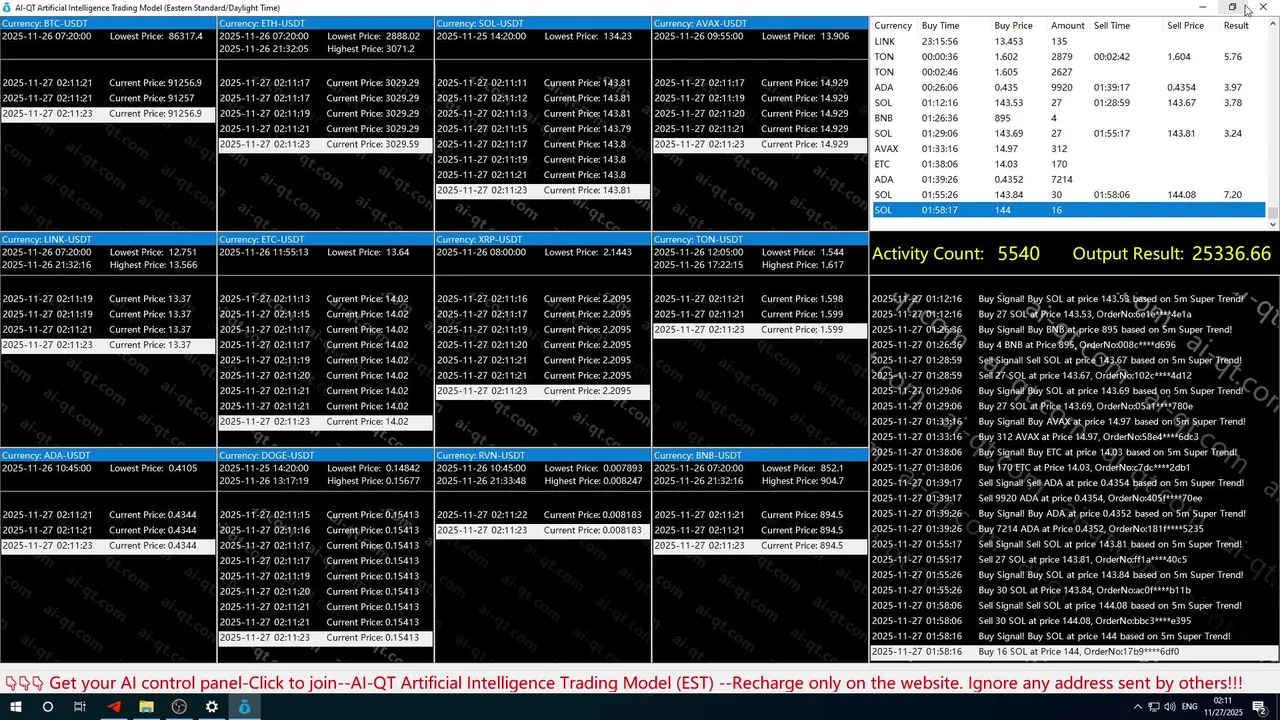Select the ETC 01:38:06 trade row

pos(1069,164)
